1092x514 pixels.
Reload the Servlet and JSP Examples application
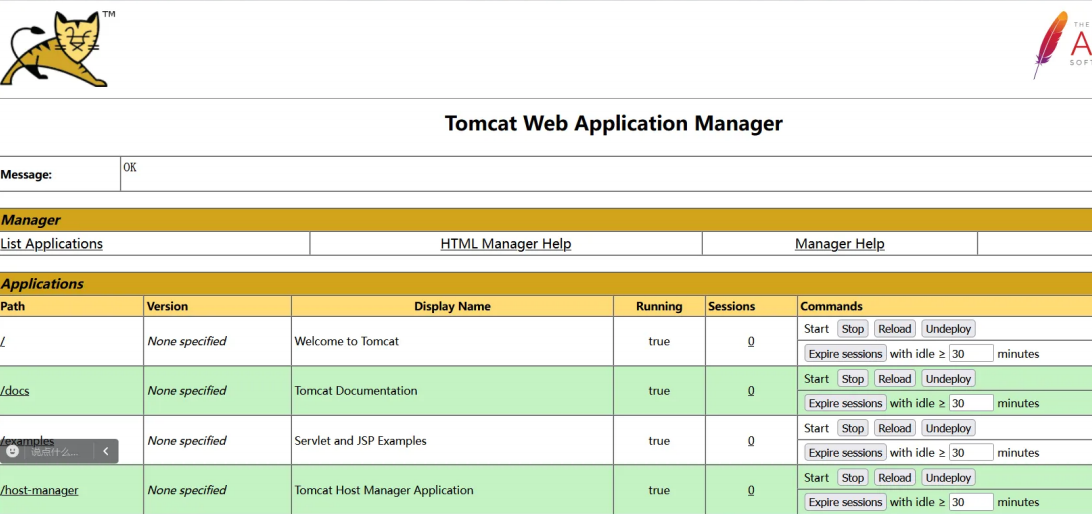tap(894, 428)
